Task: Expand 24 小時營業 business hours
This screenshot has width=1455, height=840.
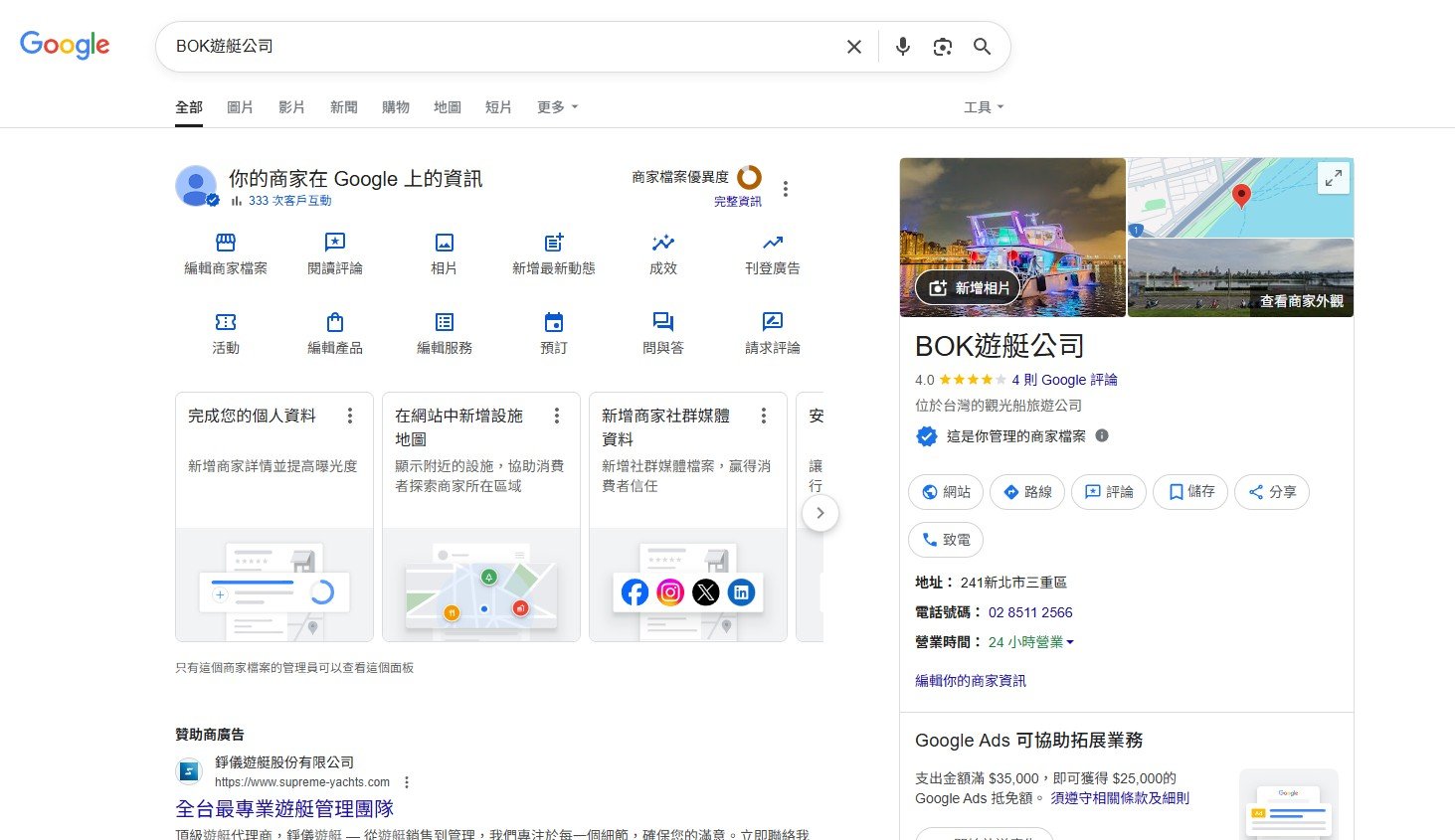Action: pyautogui.click(x=1031, y=642)
